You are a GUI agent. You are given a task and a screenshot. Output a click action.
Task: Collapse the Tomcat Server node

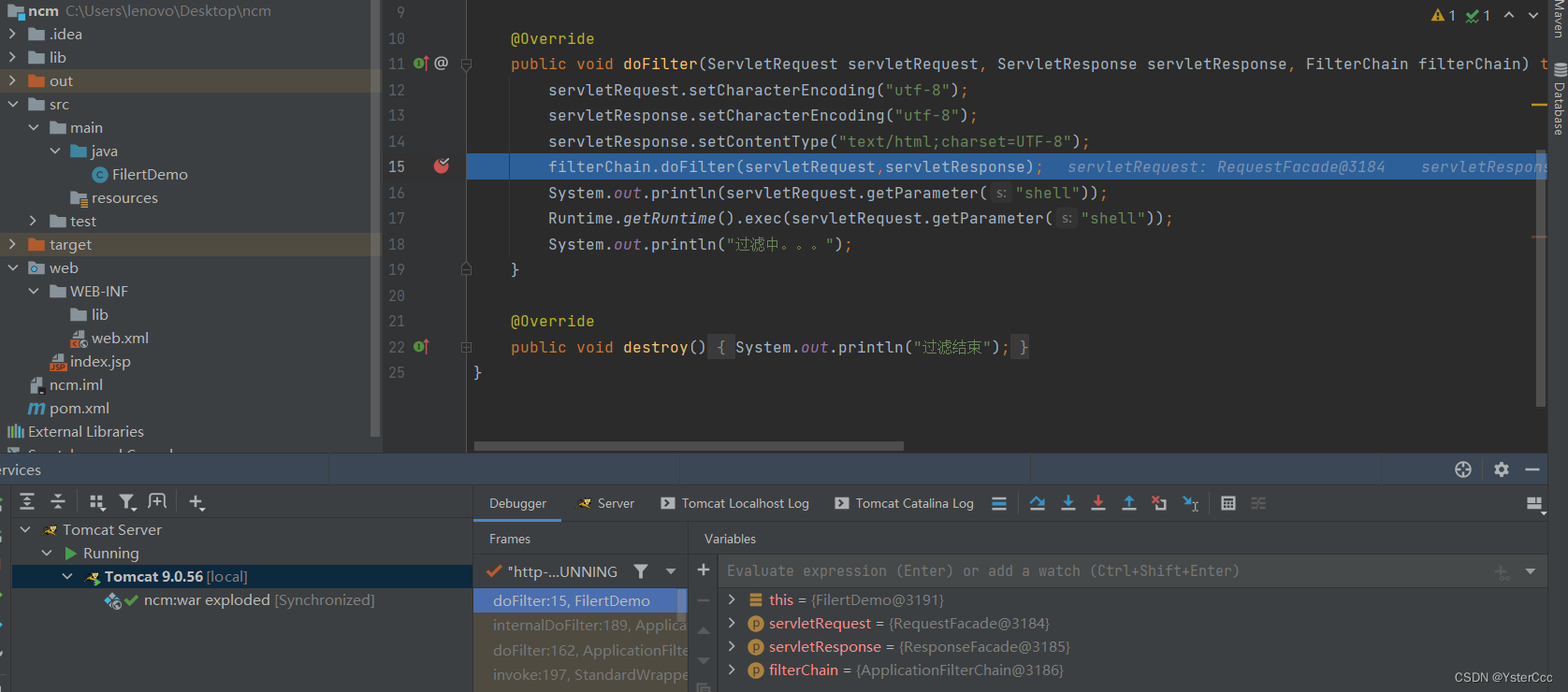[25, 529]
